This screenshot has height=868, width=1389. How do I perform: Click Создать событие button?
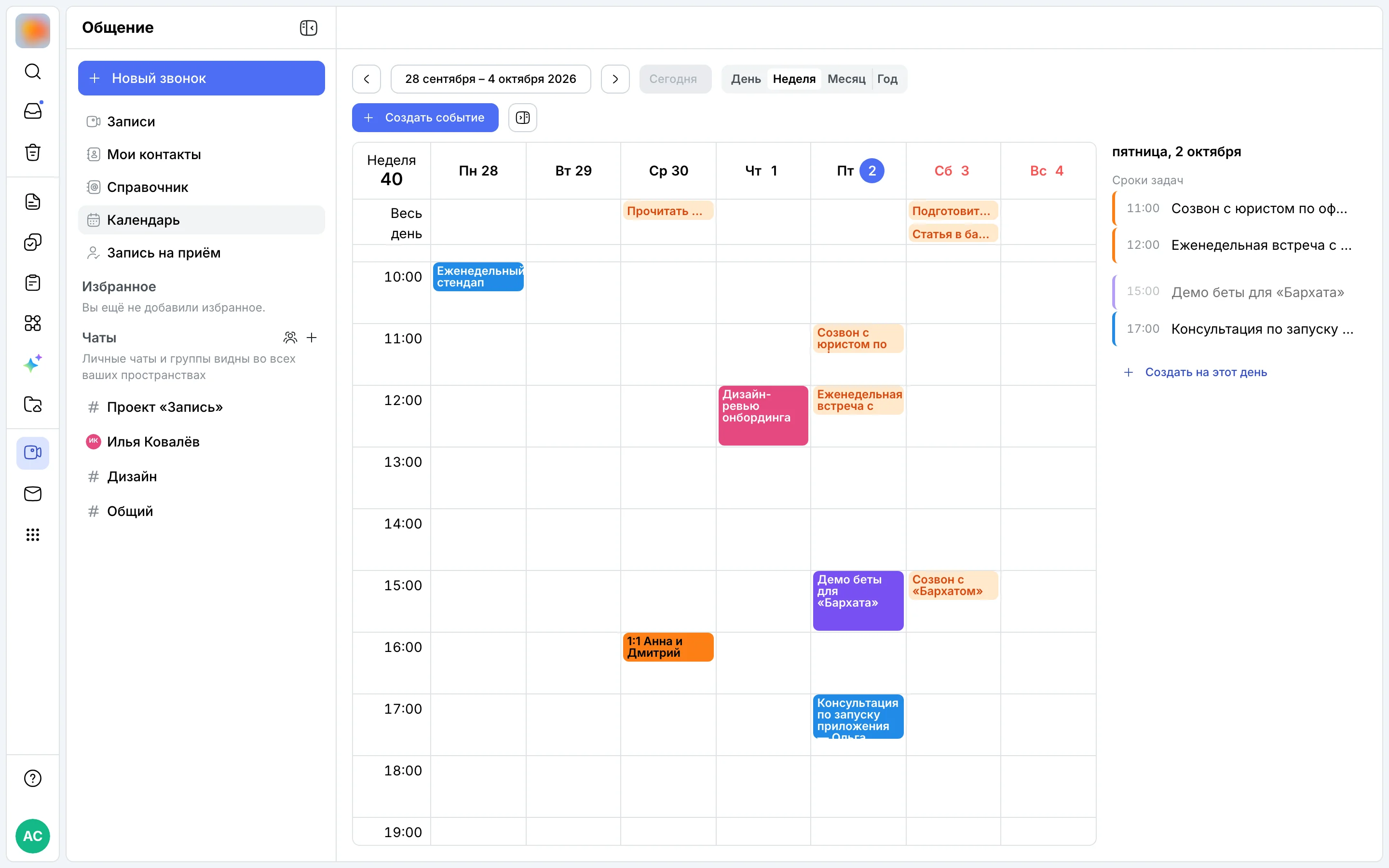click(x=425, y=118)
